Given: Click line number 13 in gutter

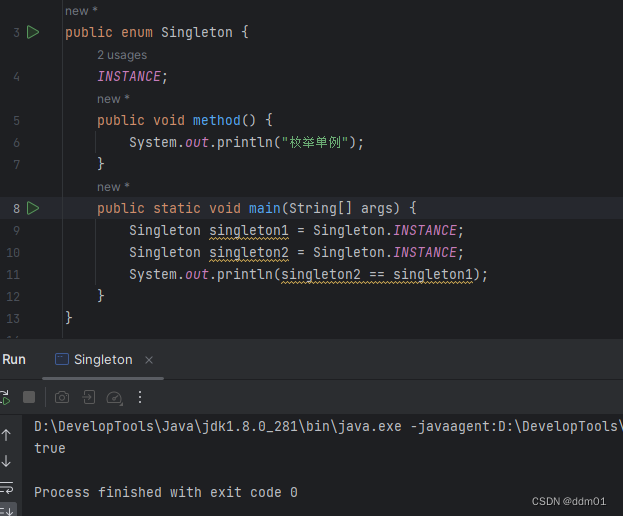Looking at the screenshot, I should pos(13,319).
